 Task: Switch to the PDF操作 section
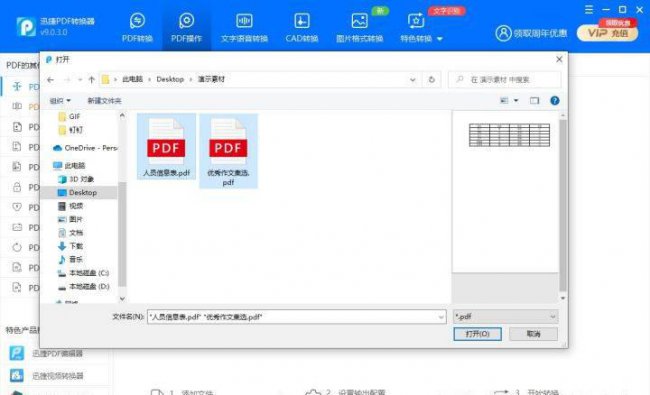click(186, 27)
